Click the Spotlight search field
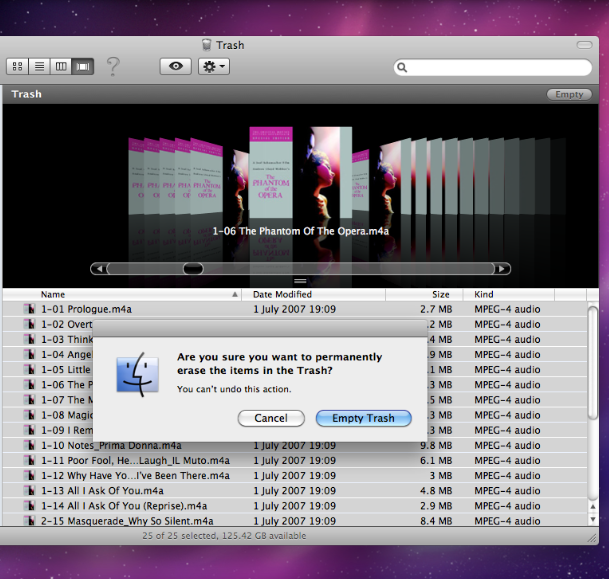 click(493, 68)
